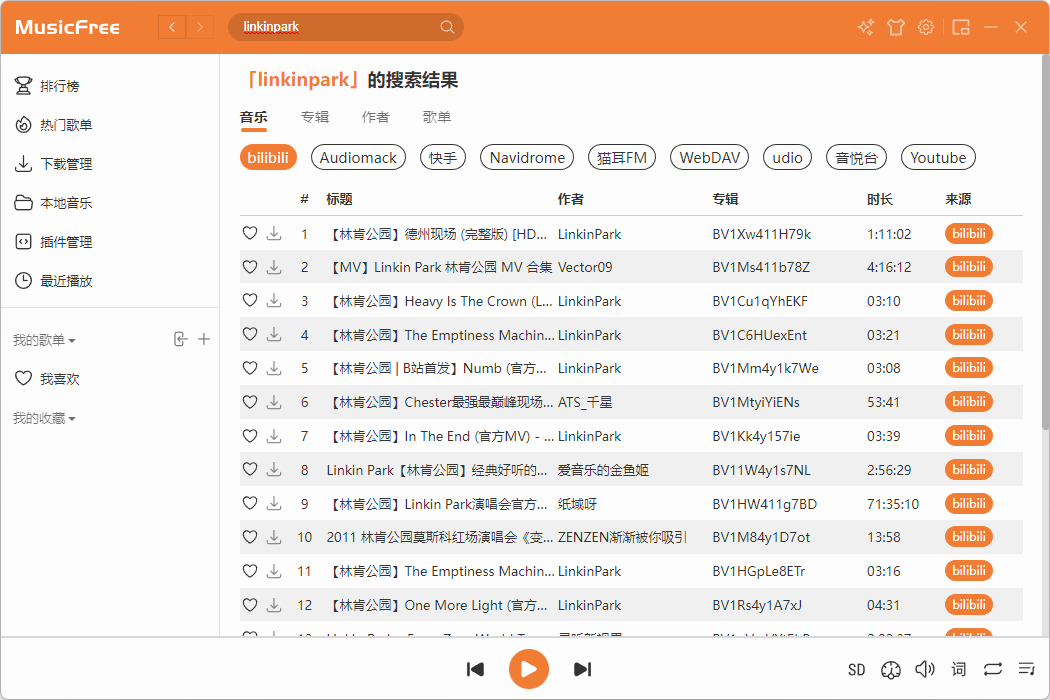Open the settings gear icon
The width and height of the screenshot is (1050, 700).
pyautogui.click(x=926, y=27)
